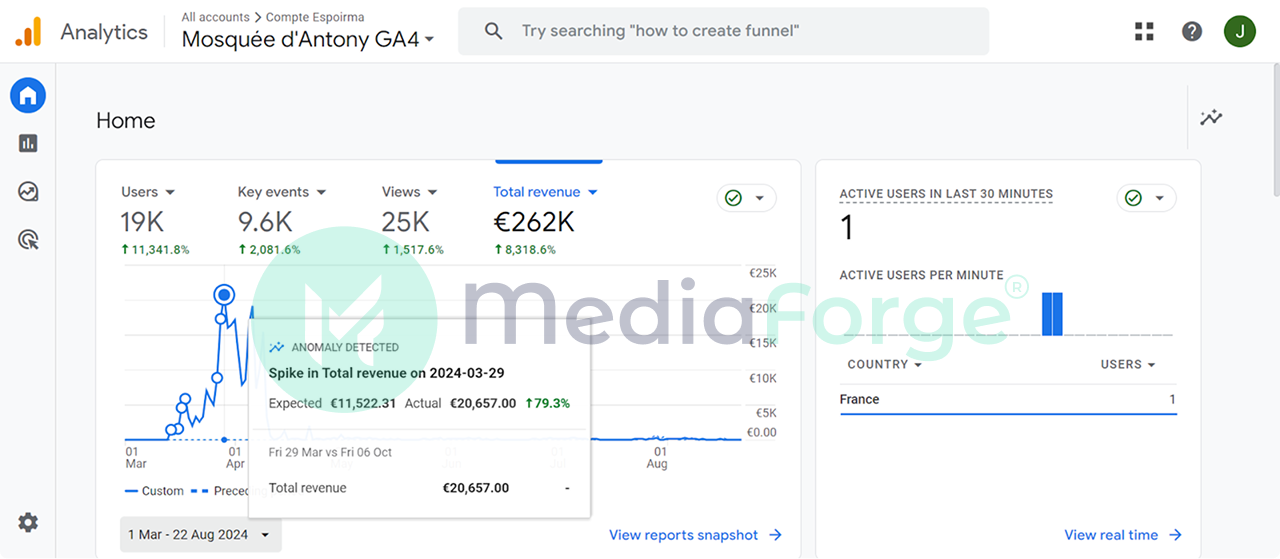Open the Insights sparkline icon
This screenshot has height=559, width=1280.
coord(1211,118)
